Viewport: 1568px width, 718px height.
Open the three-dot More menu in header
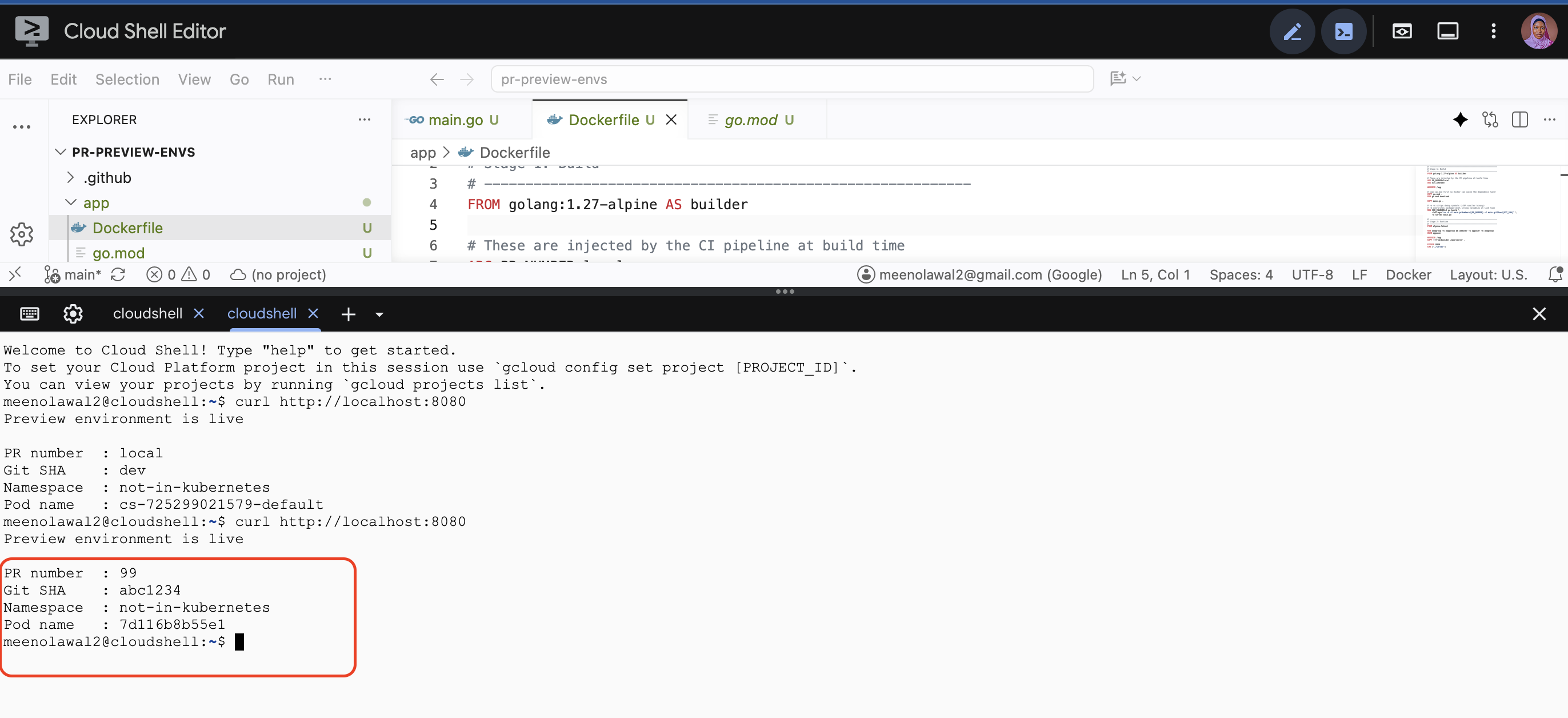tap(1493, 31)
